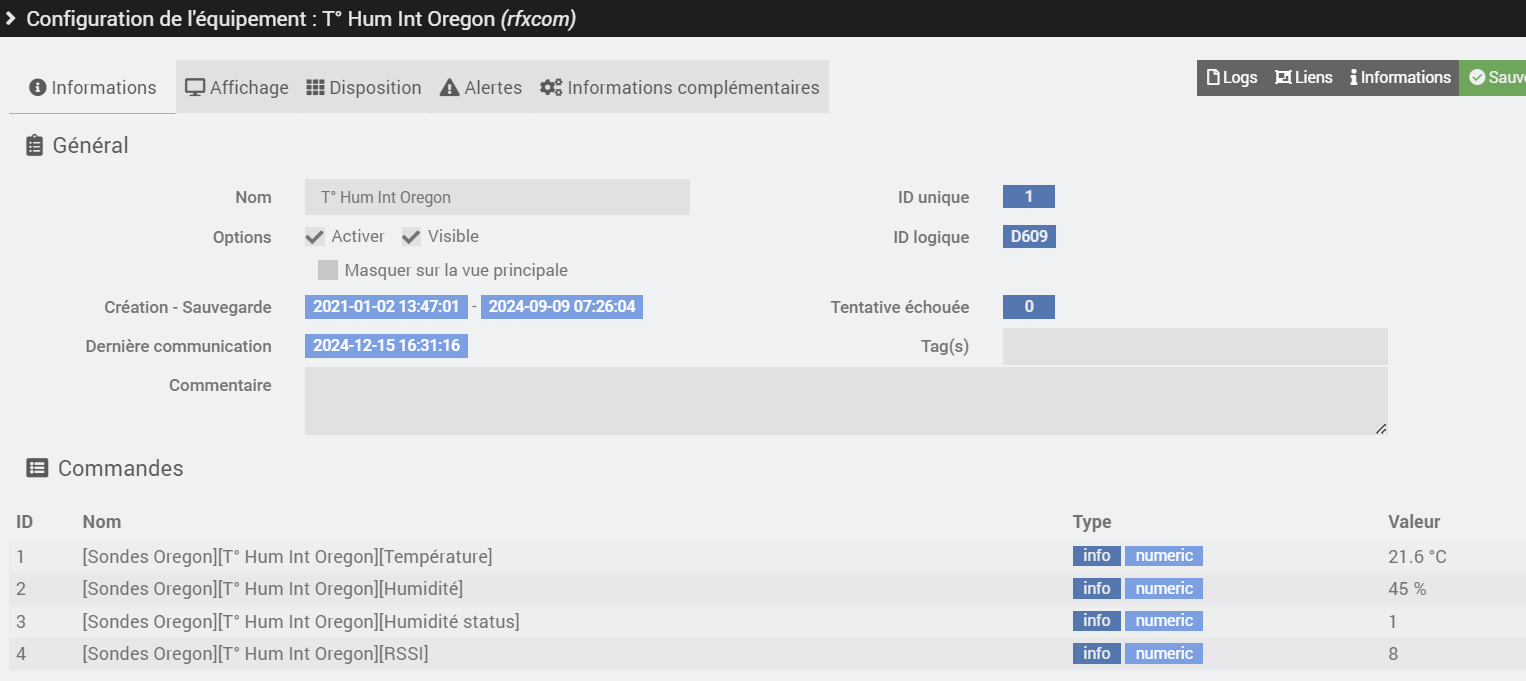Screen dimensions: 1526x681
Task: Uncheck the Activer checkbox
Action: (315, 237)
